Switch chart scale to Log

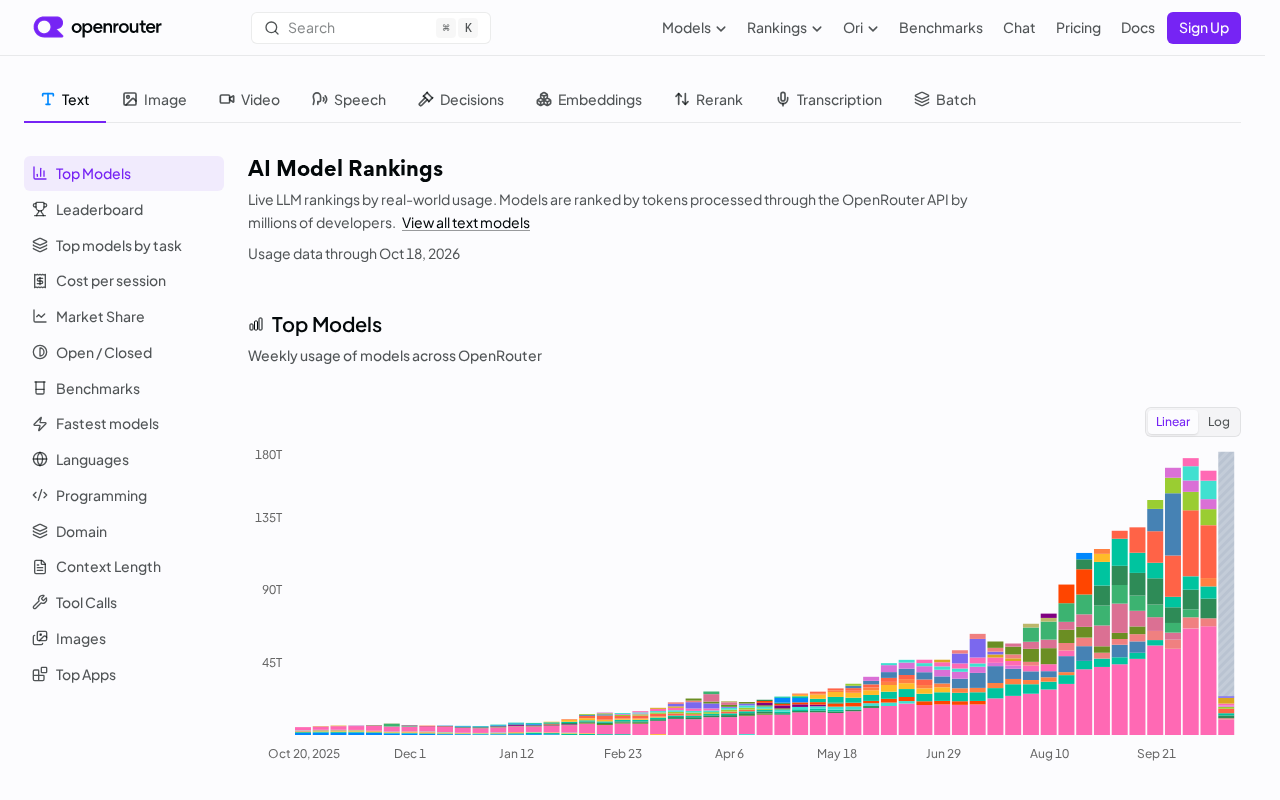point(1219,422)
